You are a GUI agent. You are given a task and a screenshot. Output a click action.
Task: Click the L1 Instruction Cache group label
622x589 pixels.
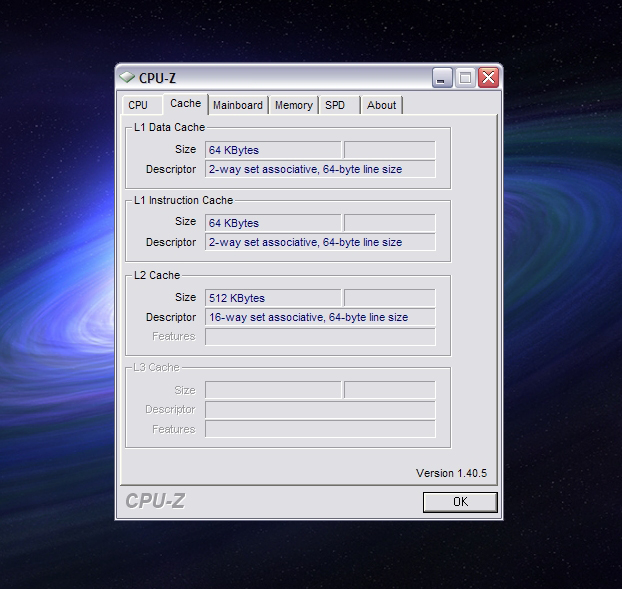183,200
